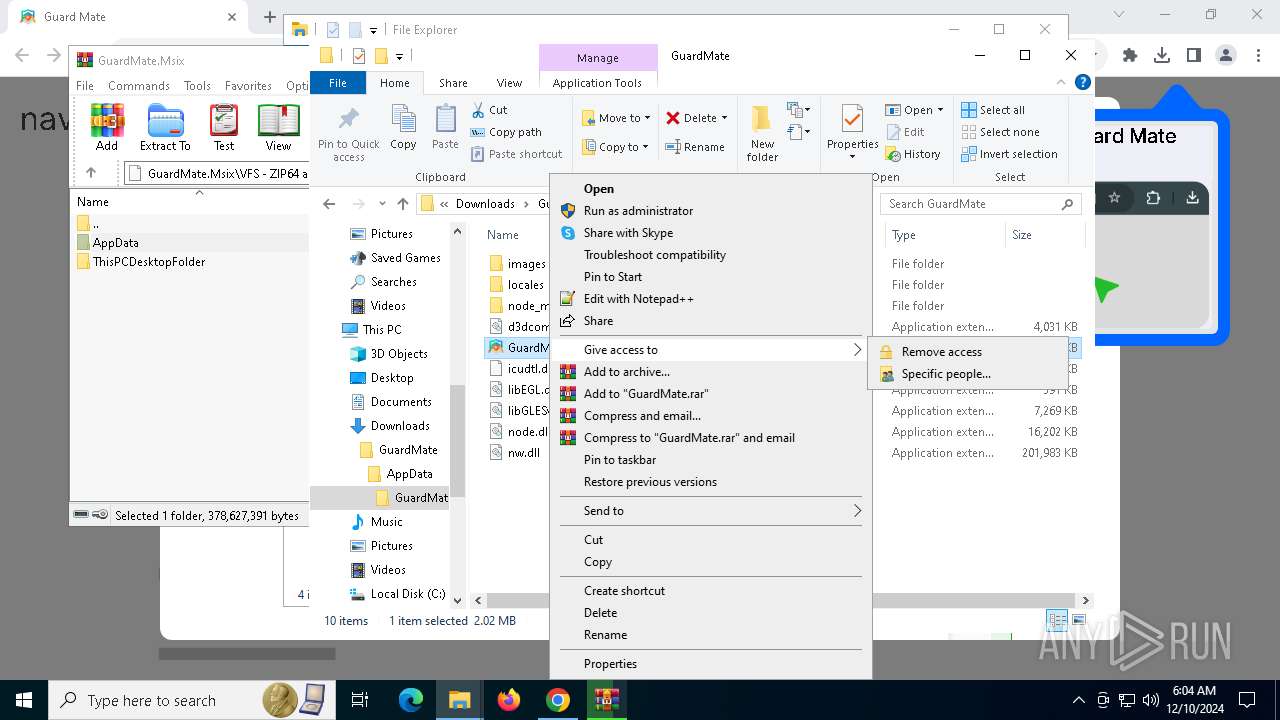Viewport: 1280px width, 720px height.
Task: Open Application Tools tab
Action: point(597,83)
